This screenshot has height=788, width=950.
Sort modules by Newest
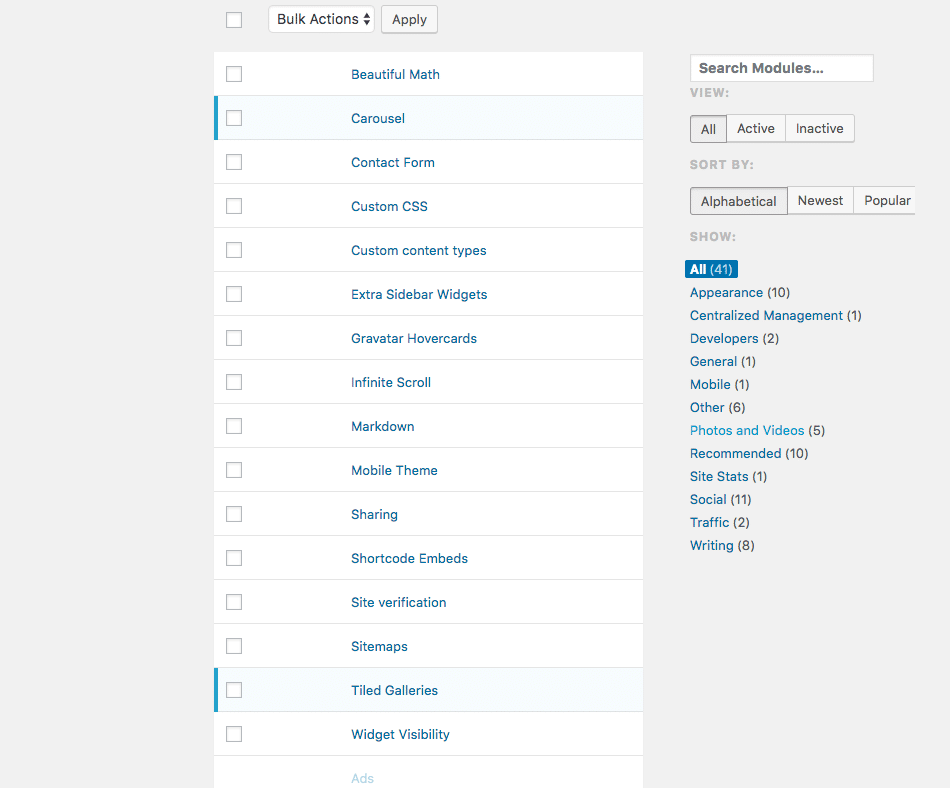point(820,200)
